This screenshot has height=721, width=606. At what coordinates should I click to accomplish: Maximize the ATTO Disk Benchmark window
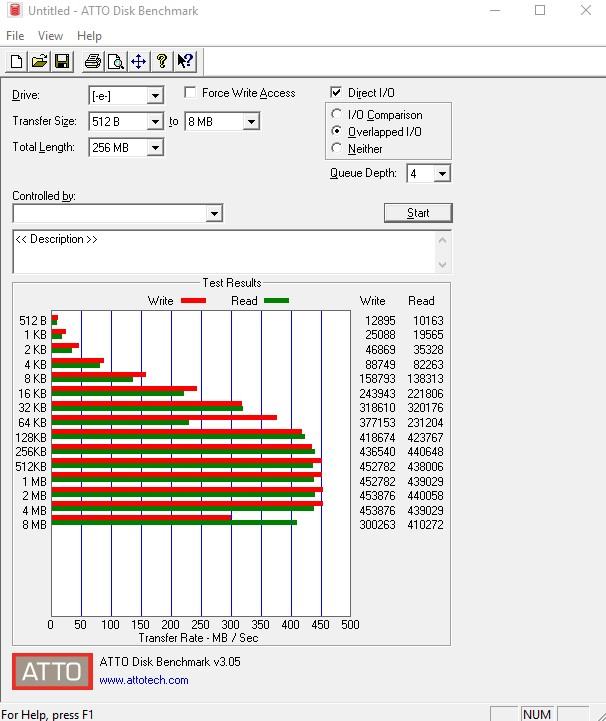[x=540, y=10]
